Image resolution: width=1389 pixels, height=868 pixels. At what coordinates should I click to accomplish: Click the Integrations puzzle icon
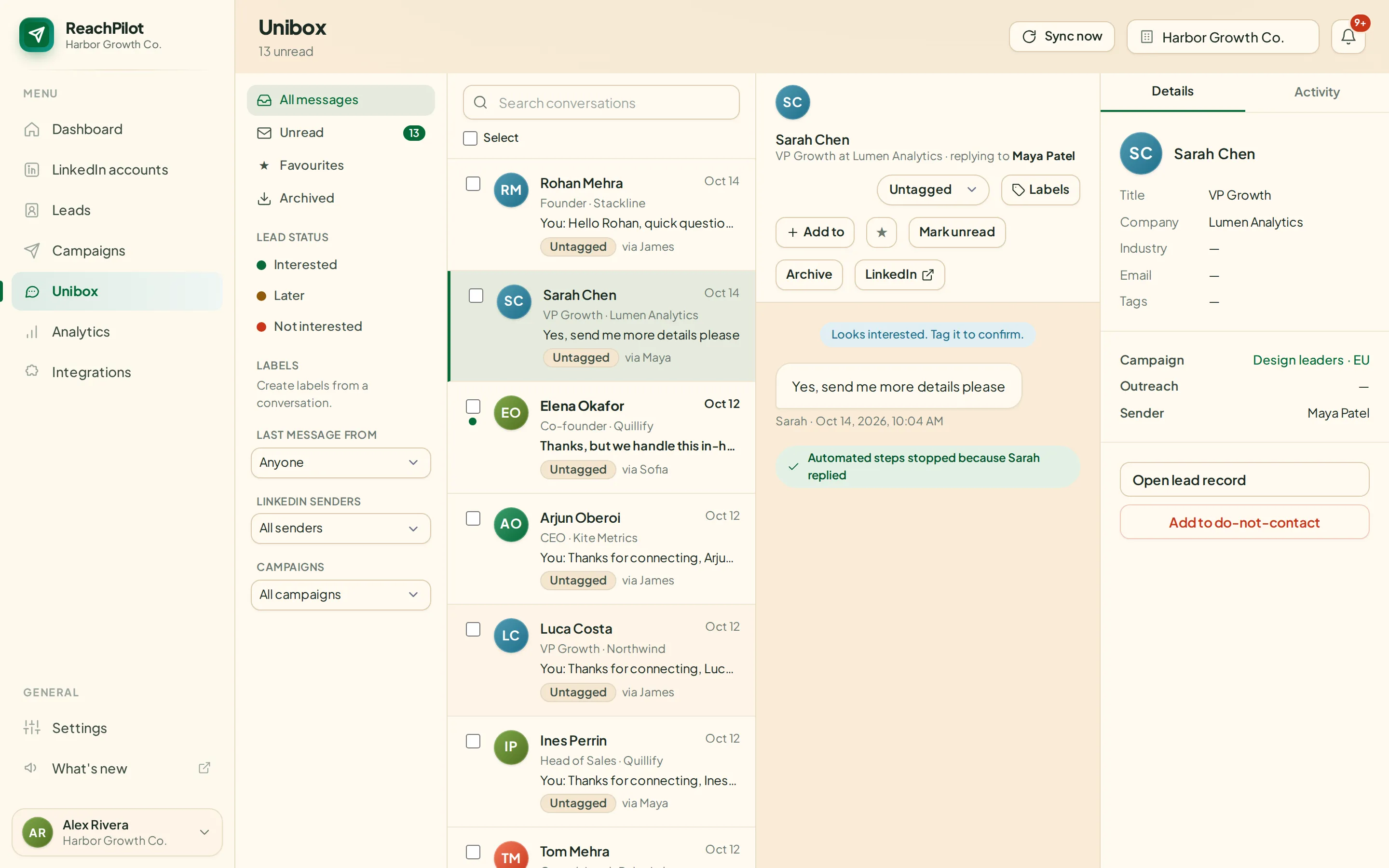(31, 372)
